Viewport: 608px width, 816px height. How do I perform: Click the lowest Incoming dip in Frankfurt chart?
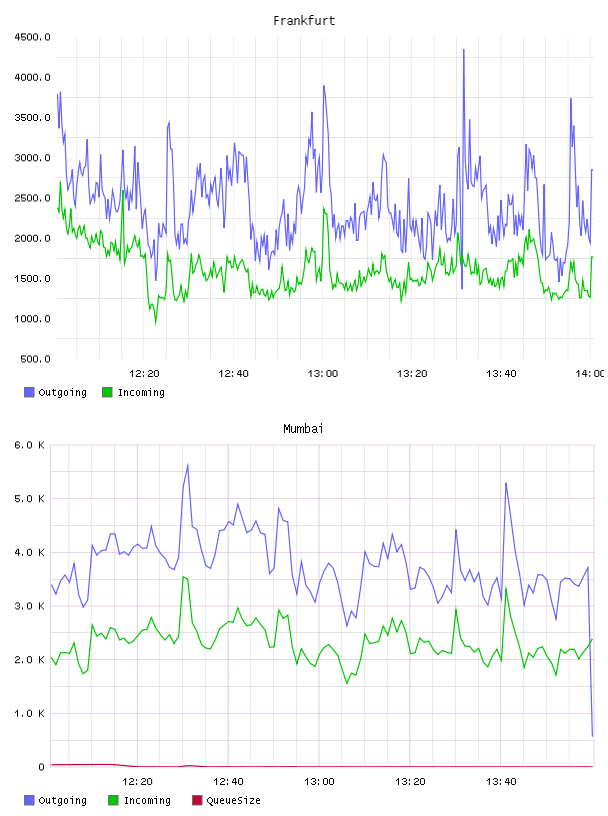point(156,323)
